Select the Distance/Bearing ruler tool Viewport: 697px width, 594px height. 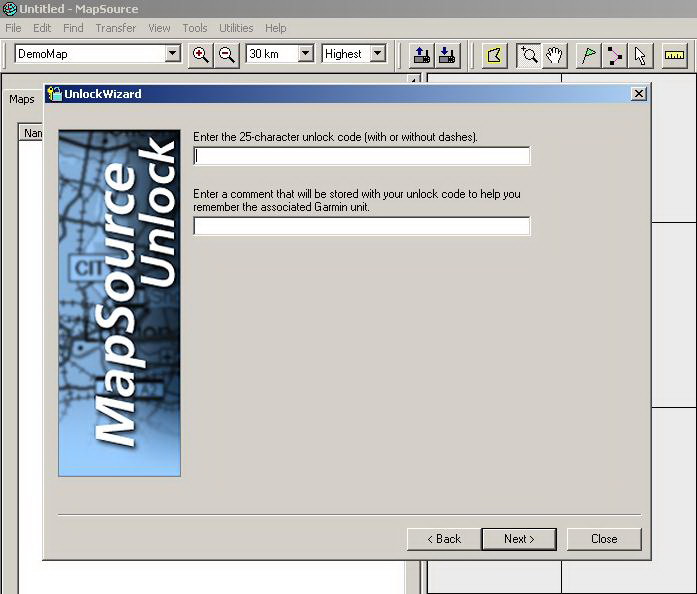(x=674, y=56)
